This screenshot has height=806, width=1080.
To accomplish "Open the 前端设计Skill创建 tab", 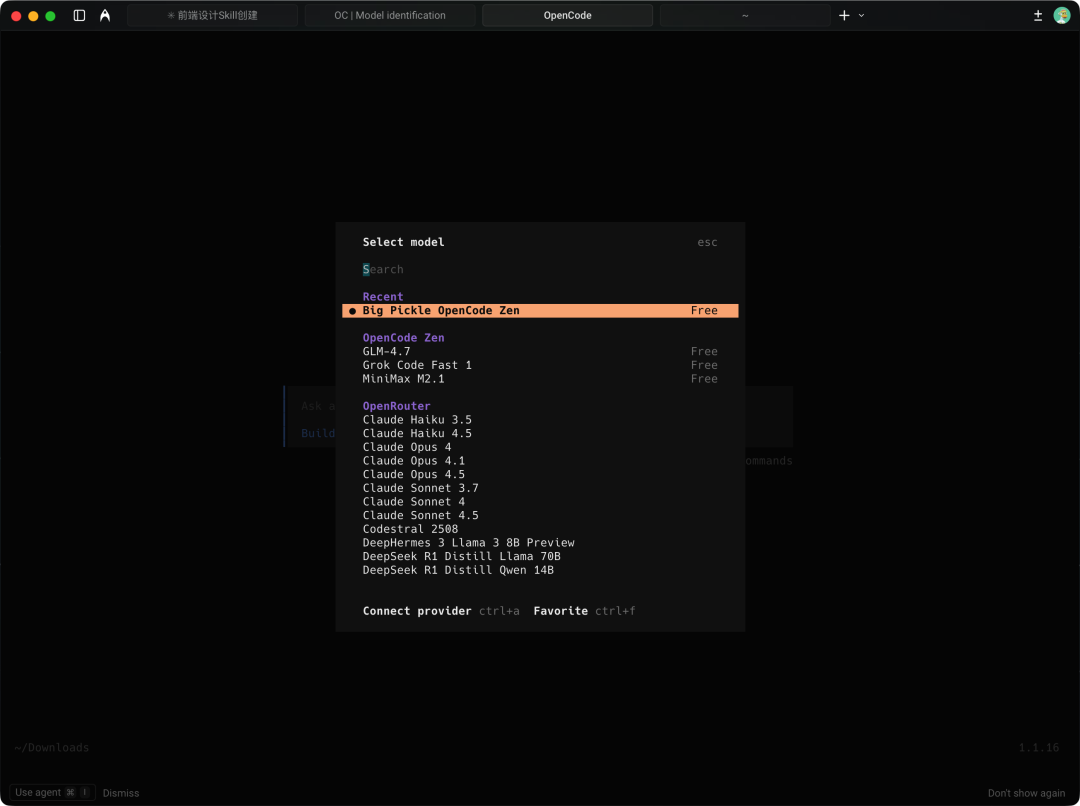I will tap(212, 16).
